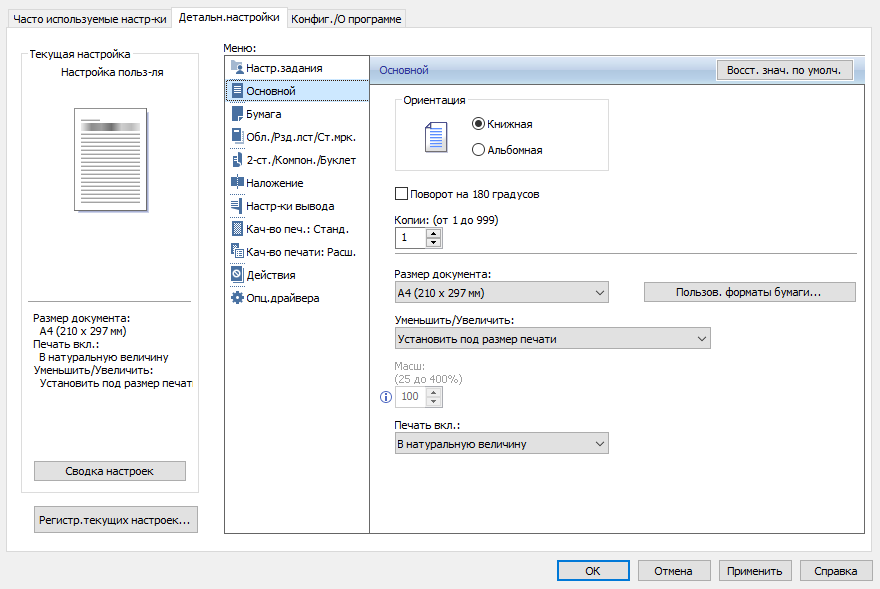Click the Опц.драйвера gear icon

237,297
